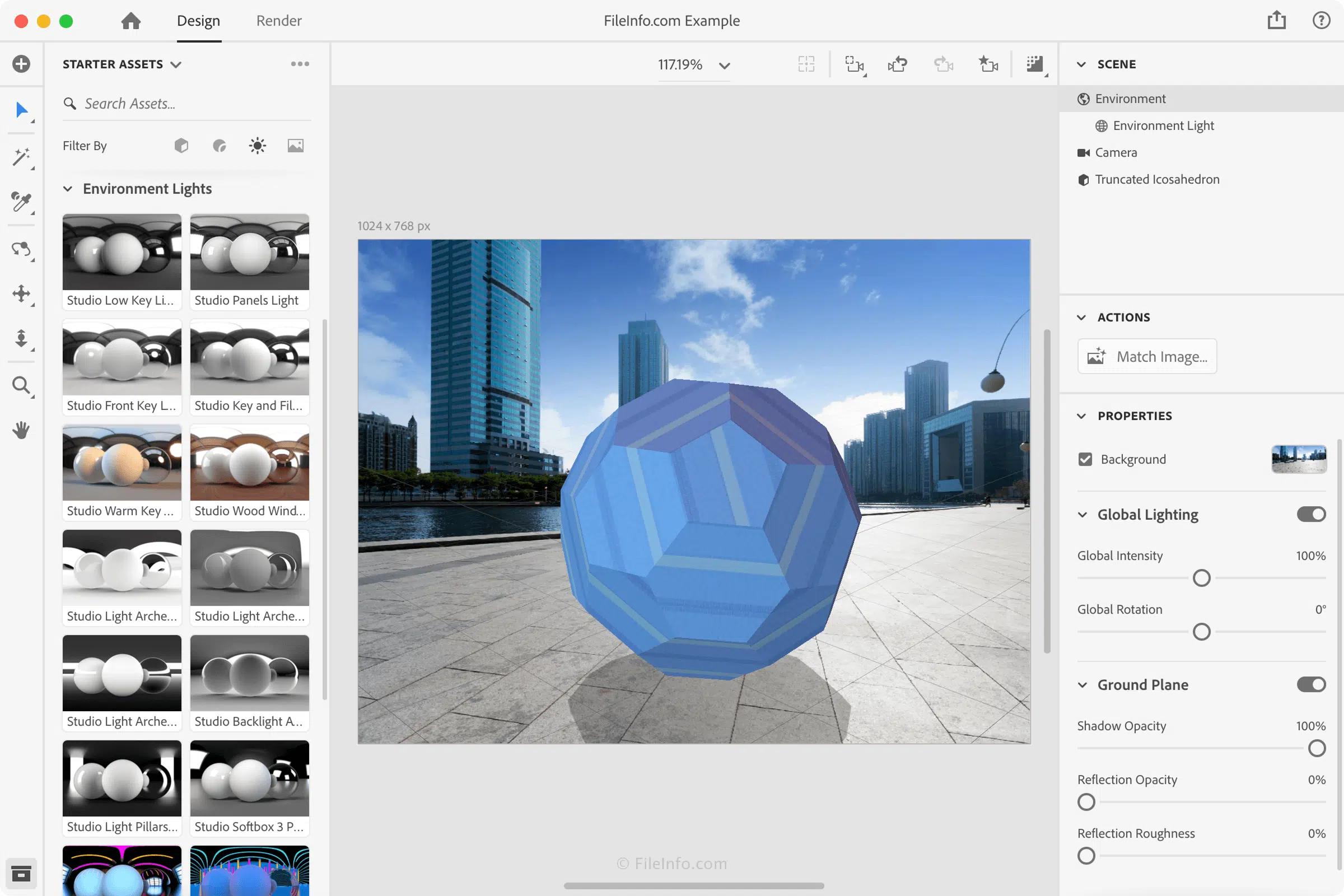Screen dimensions: 1344x896
Task: Collapse the Environment Lights section
Action: (67, 189)
